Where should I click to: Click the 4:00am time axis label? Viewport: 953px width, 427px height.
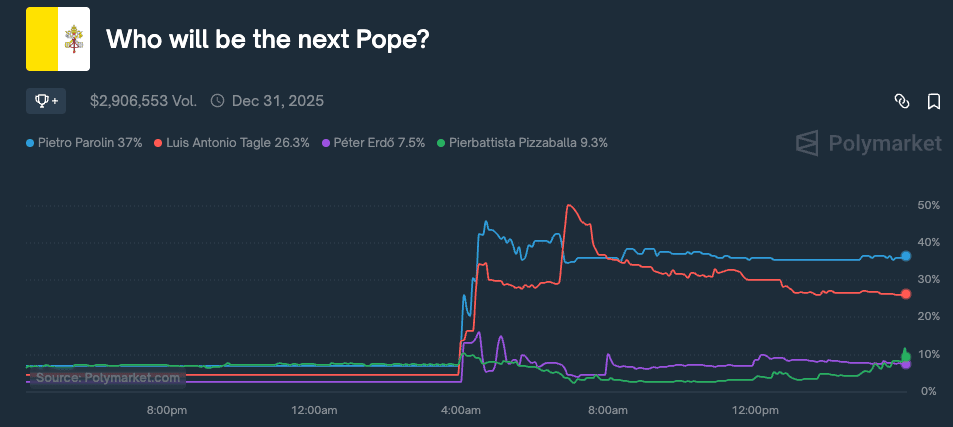459,410
